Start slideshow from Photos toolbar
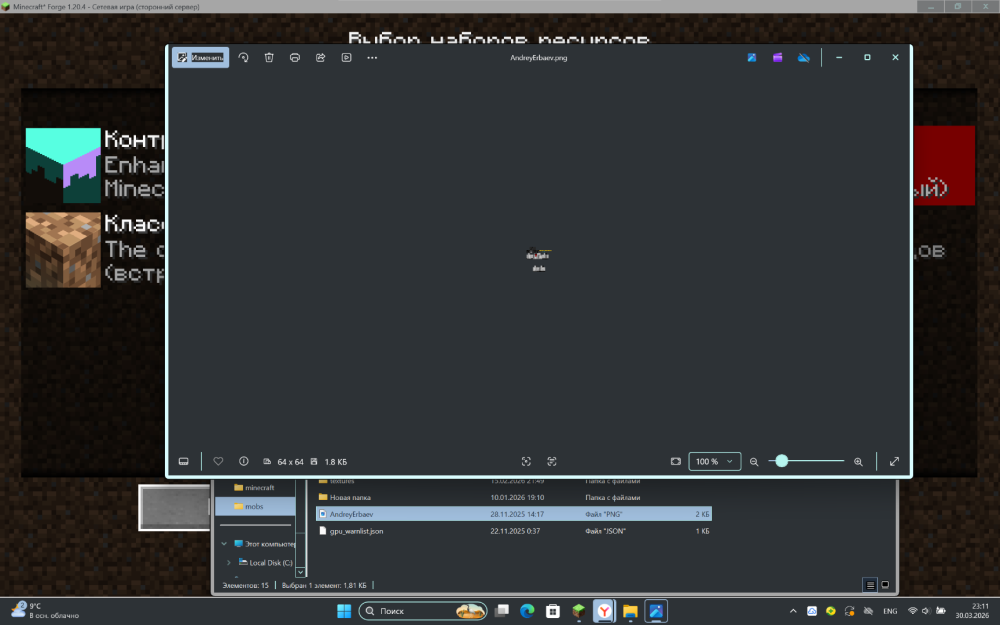 tap(346, 57)
